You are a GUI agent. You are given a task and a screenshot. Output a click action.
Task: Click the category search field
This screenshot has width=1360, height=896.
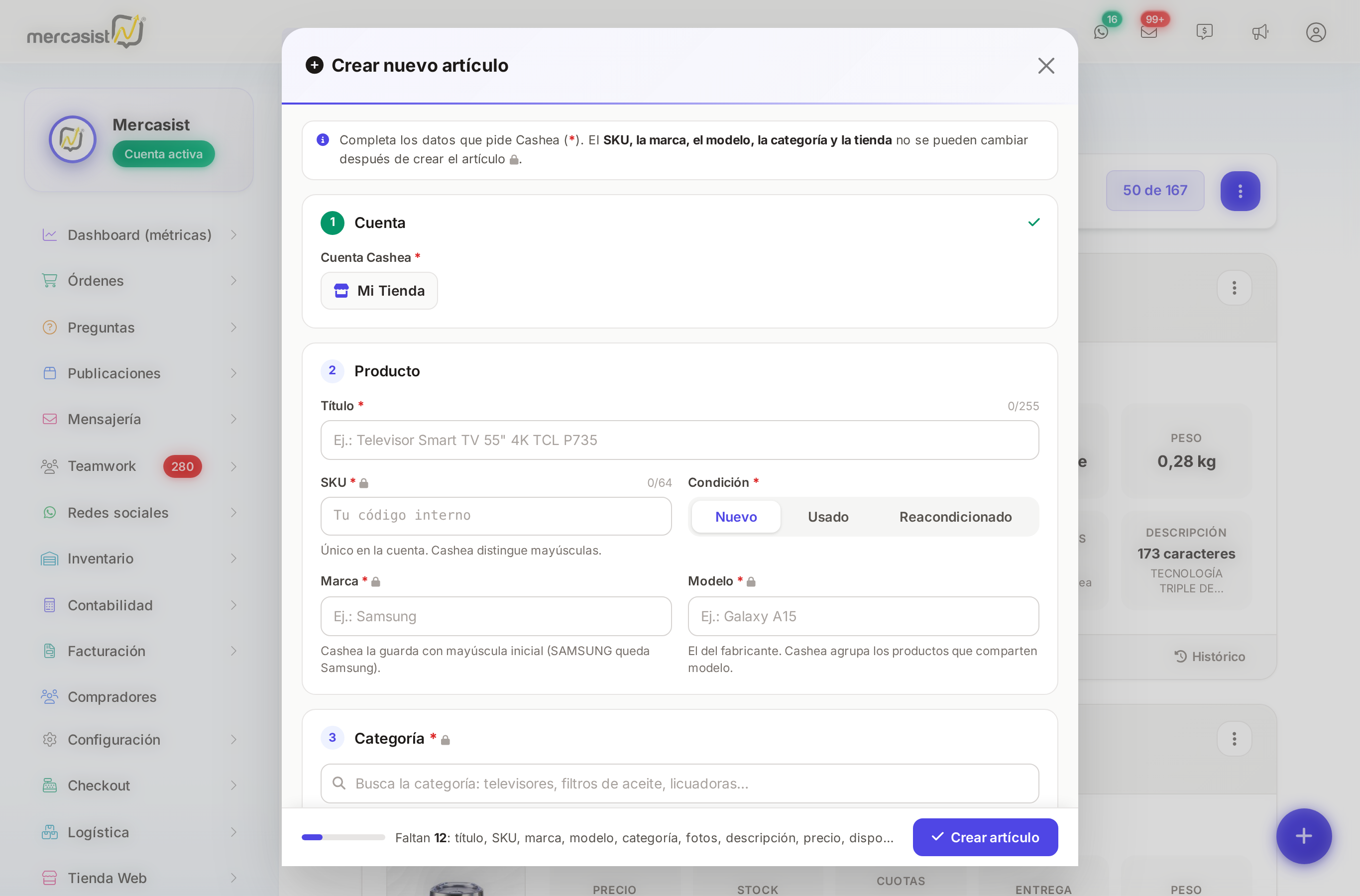pyautogui.click(x=680, y=784)
